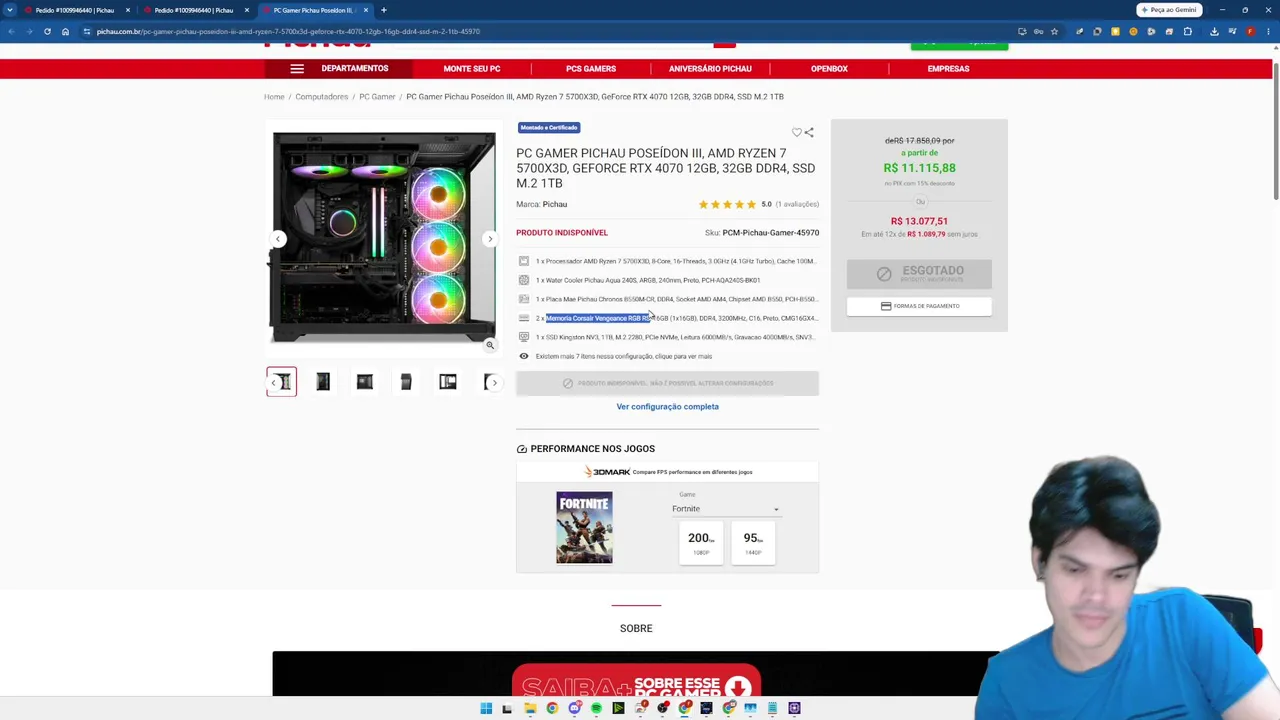Show previous product image arrow
Image resolution: width=1280 pixels, height=720 pixels.
(x=278, y=239)
